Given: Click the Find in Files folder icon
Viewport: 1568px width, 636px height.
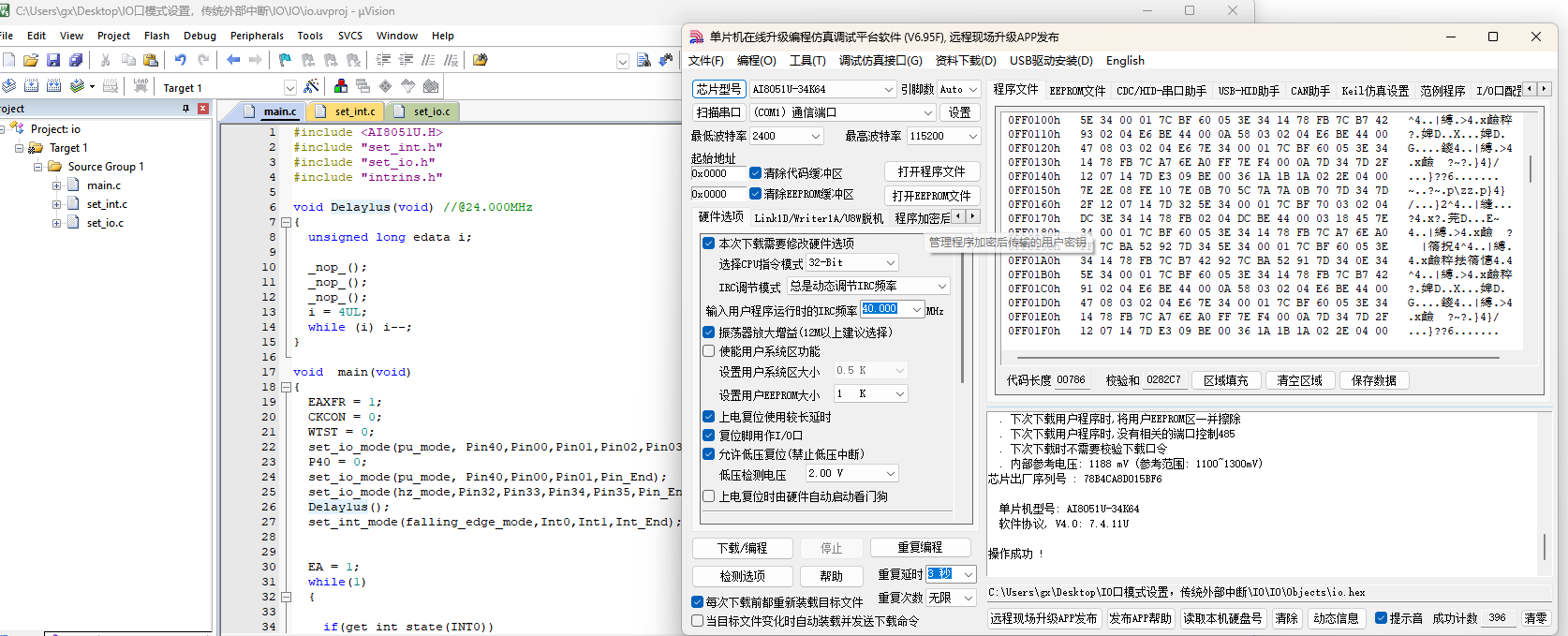Looking at the screenshot, I should (x=481, y=60).
